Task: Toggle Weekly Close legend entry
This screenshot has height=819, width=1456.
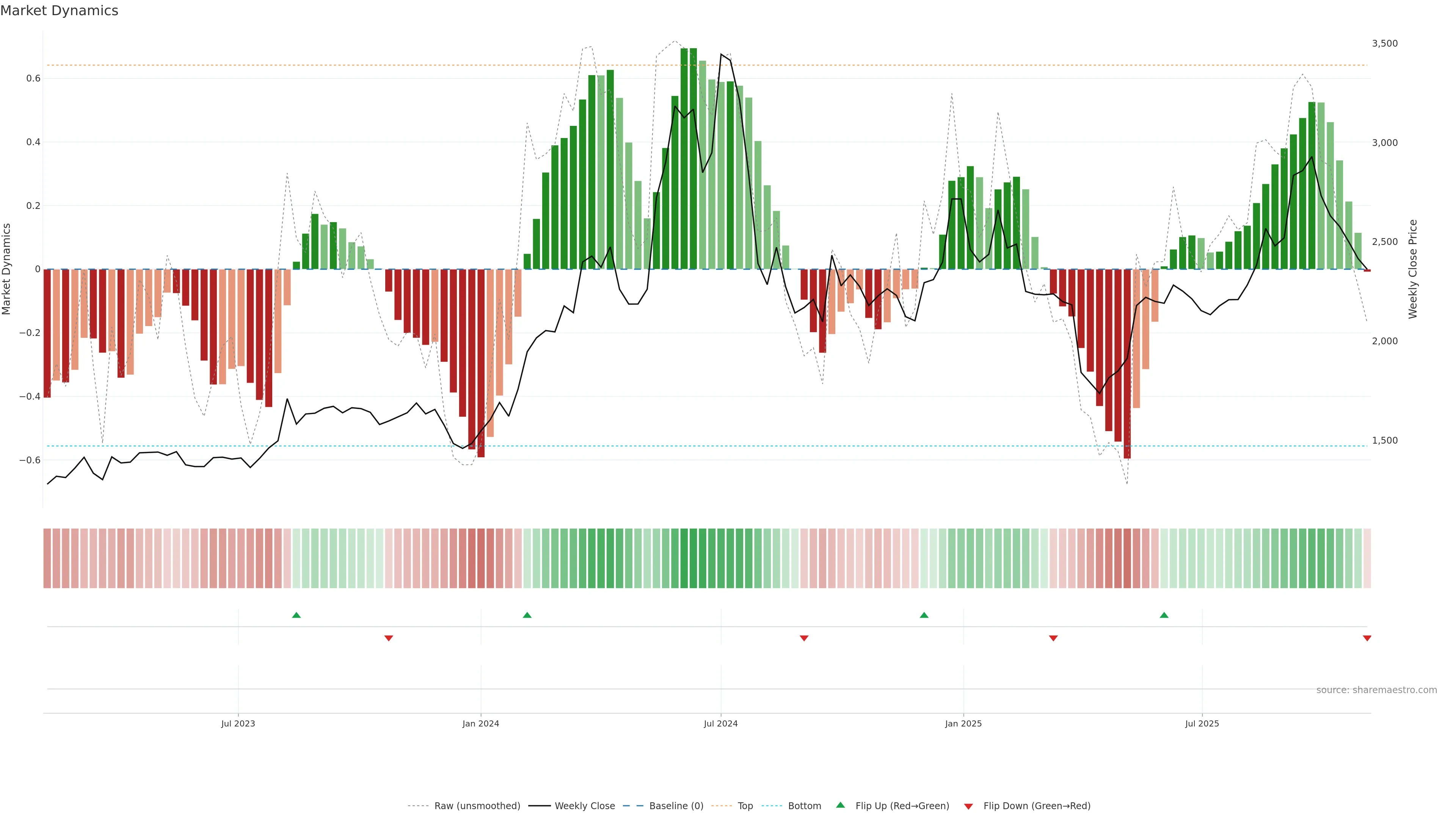Action: (x=584, y=806)
